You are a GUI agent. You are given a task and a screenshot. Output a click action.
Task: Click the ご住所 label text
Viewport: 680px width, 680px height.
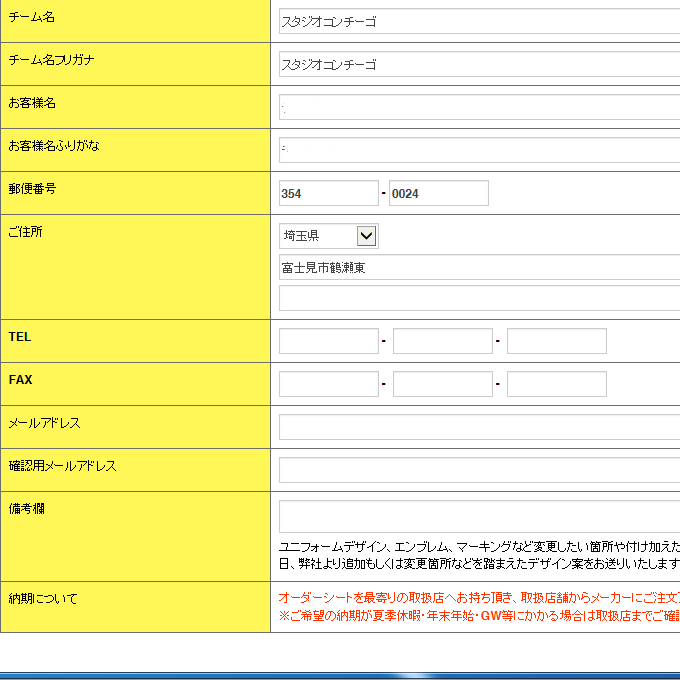pyautogui.click(x=26, y=232)
